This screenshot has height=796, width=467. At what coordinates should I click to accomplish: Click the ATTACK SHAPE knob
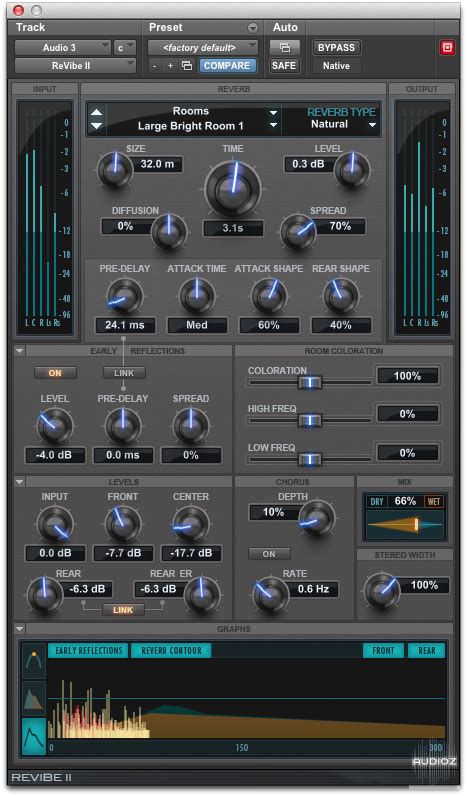pyautogui.click(x=269, y=296)
